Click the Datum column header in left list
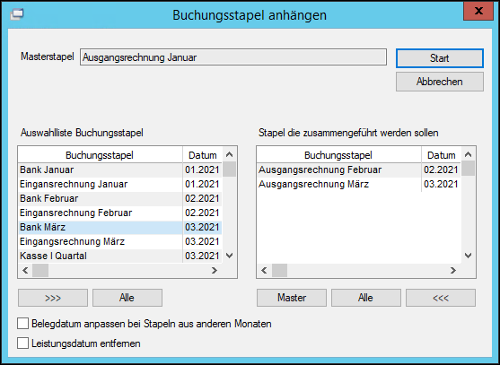This screenshot has height=365, width=500. tap(202, 155)
